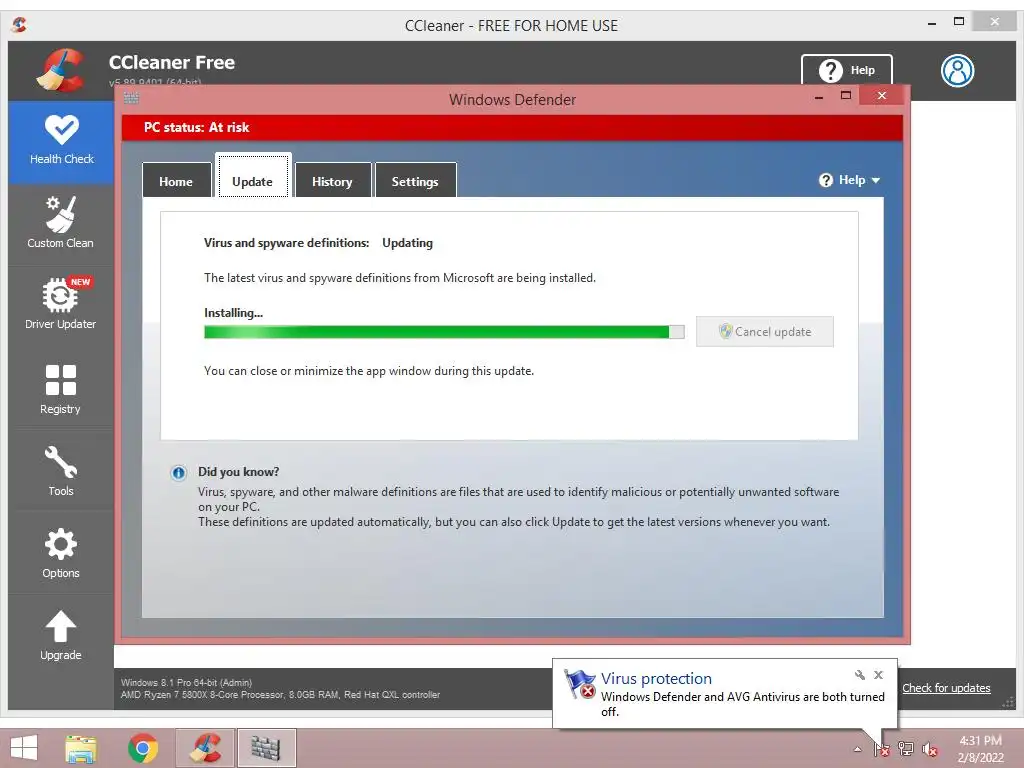
Task: Click Cancel update button
Action: [x=765, y=332]
